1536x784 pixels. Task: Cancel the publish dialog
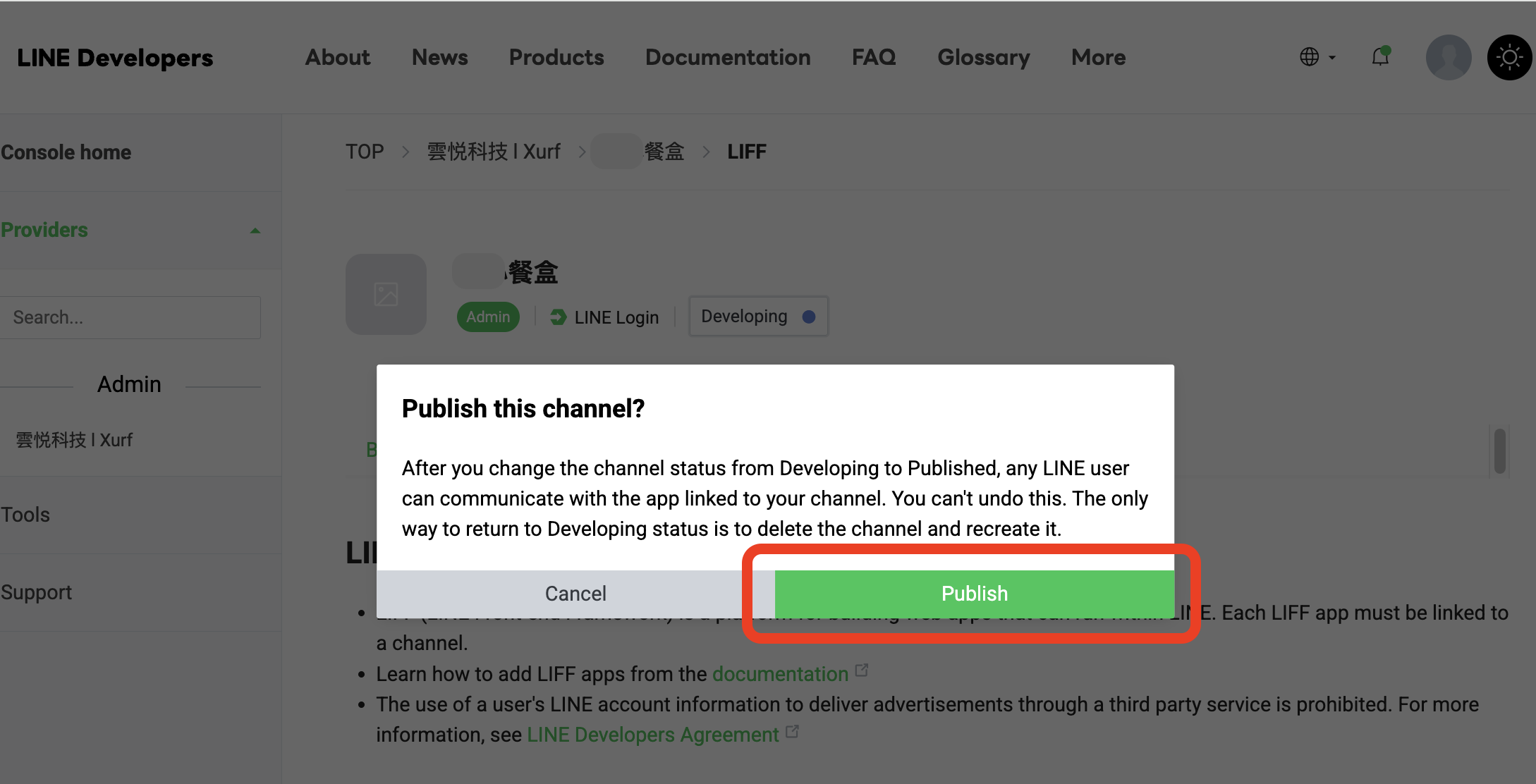[x=575, y=594]
